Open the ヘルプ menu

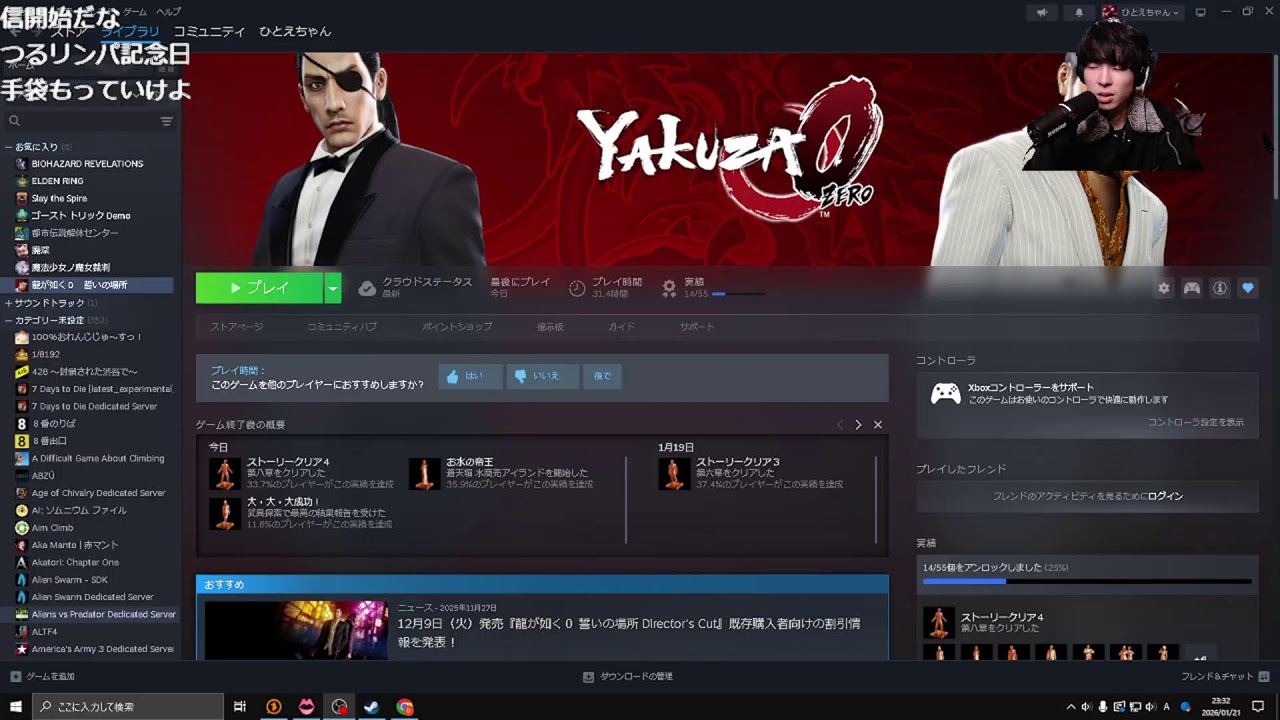[x=168, y=11]
